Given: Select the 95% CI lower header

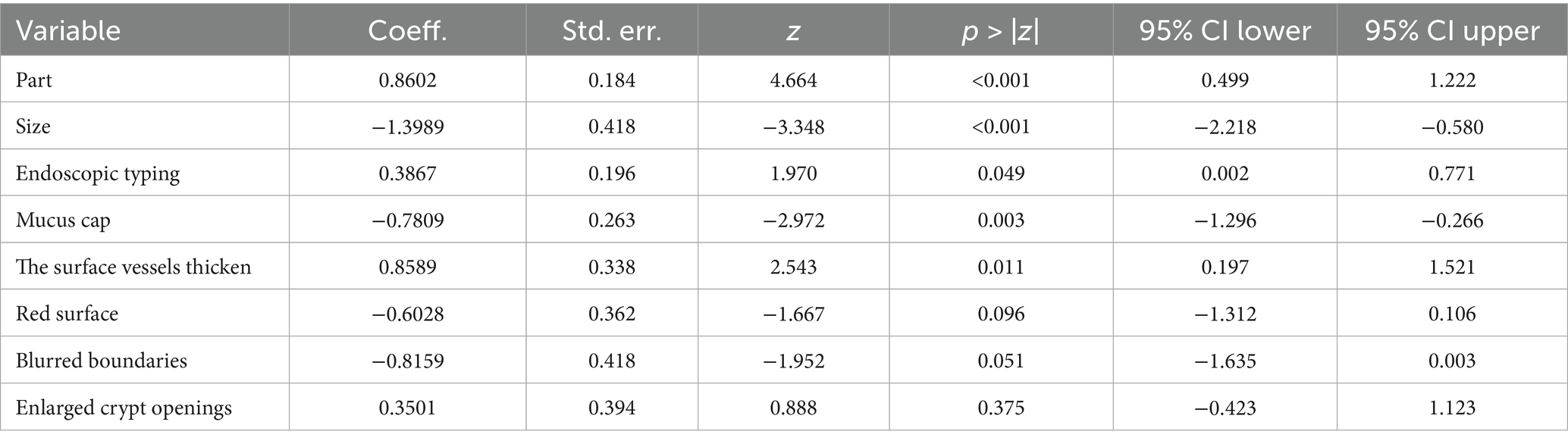Looking at the screenshot, I should tap(1225, 31).
